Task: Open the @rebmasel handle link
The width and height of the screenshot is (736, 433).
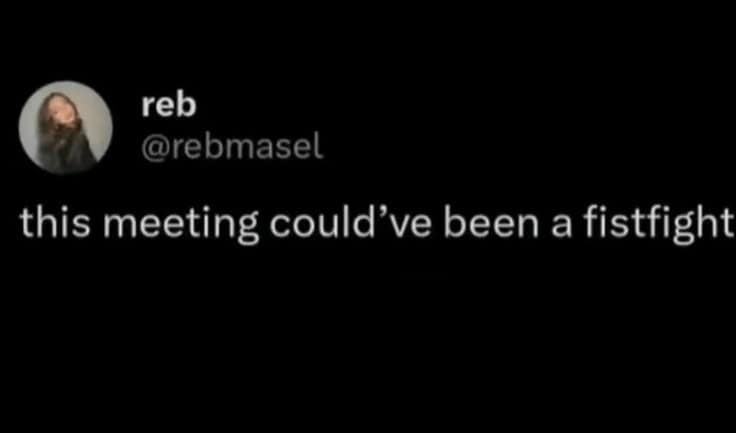Action: [232, 148]
